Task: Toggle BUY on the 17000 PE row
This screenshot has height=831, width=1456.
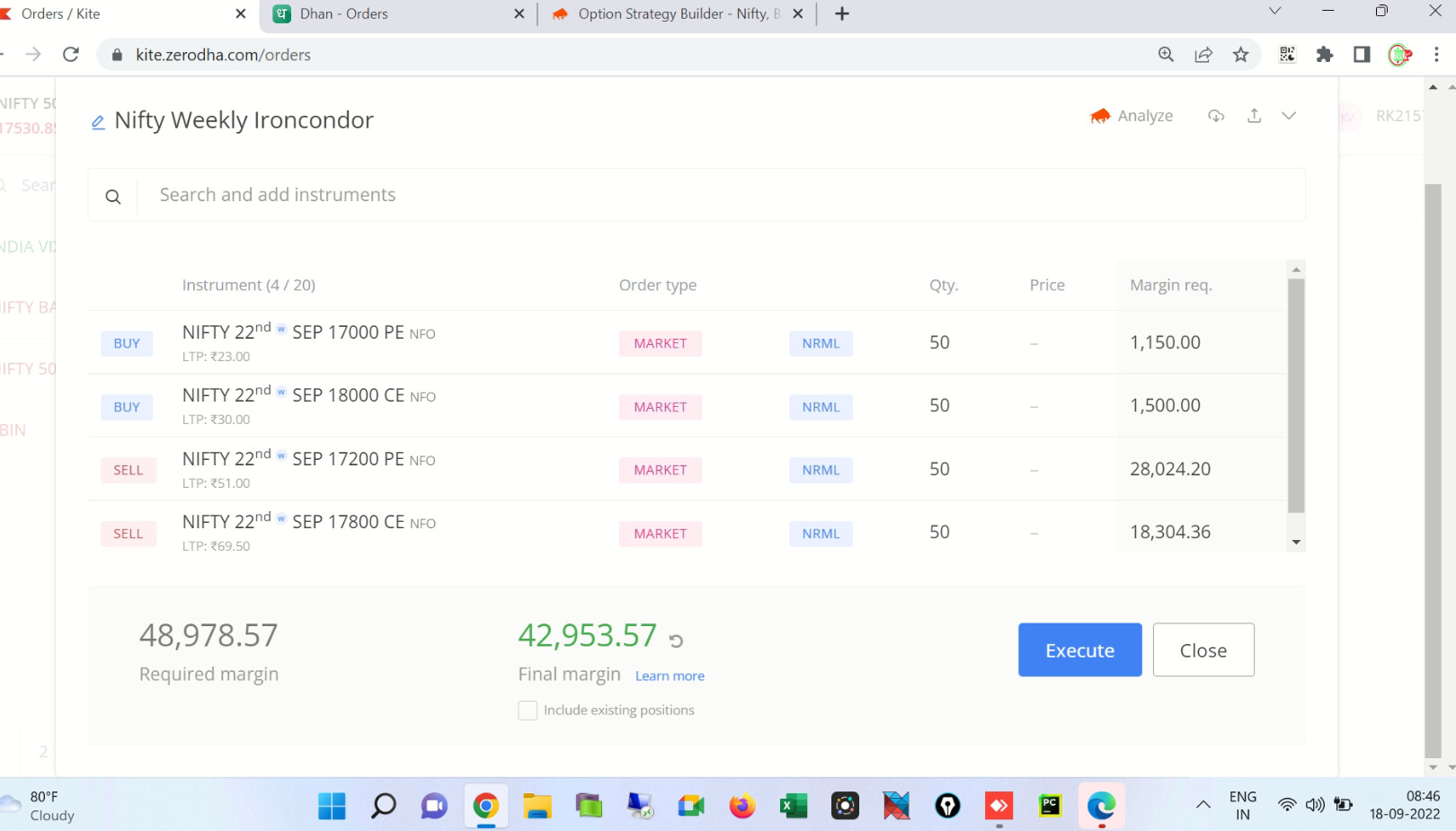Action: tap(127, 343)
